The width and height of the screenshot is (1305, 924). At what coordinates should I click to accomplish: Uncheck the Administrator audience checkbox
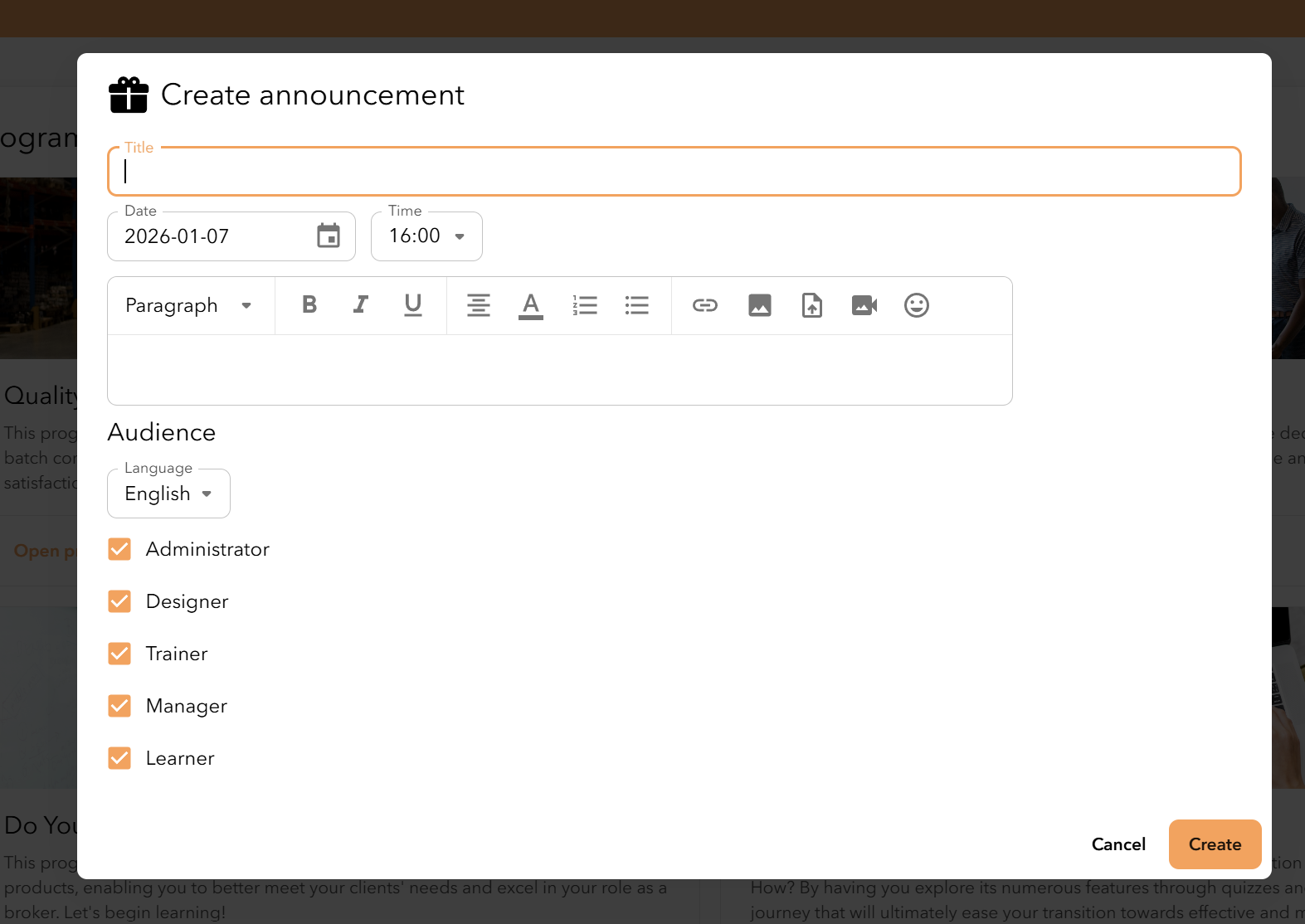(x=119, y=549)
